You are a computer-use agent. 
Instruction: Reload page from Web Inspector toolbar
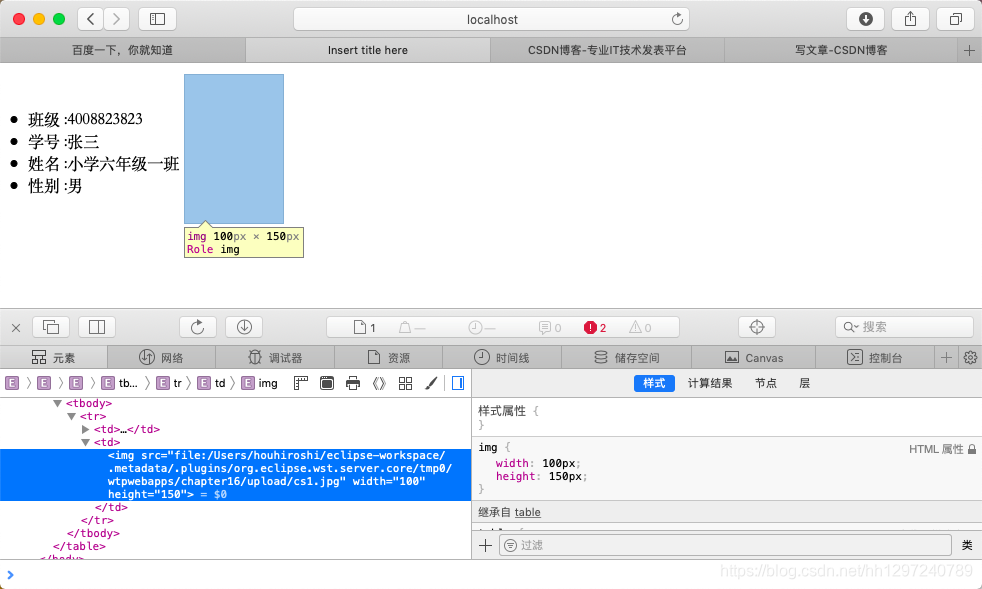pyautogui.click(x=197, y=327)
